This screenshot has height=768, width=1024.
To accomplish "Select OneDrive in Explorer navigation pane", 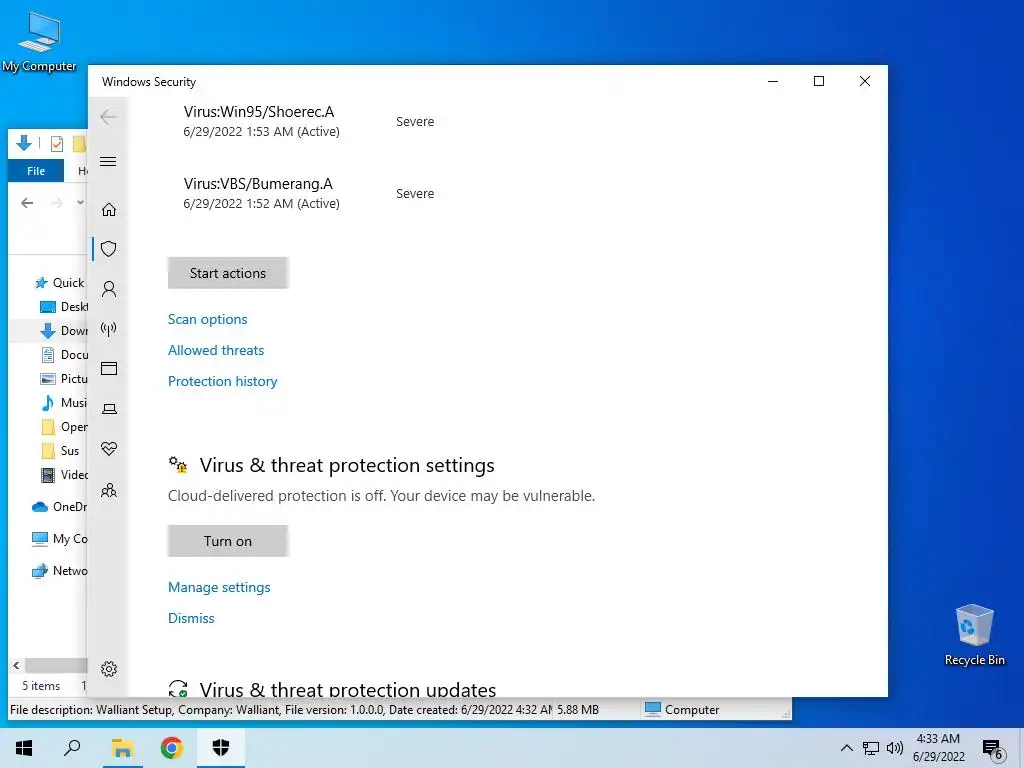I will click(59, 507).
